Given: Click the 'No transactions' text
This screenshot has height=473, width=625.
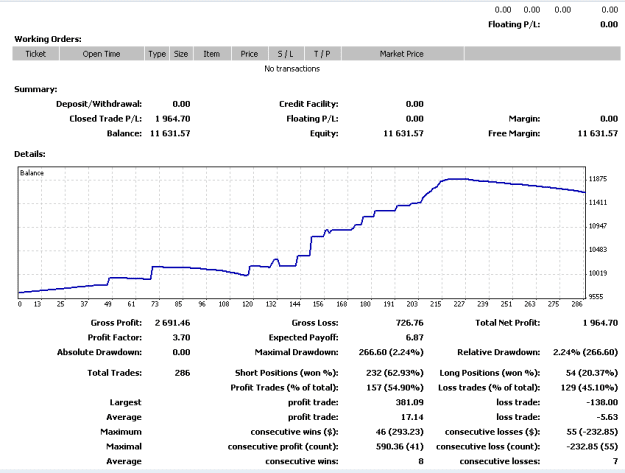Looking at the screenshot, I should coord(292,69).
